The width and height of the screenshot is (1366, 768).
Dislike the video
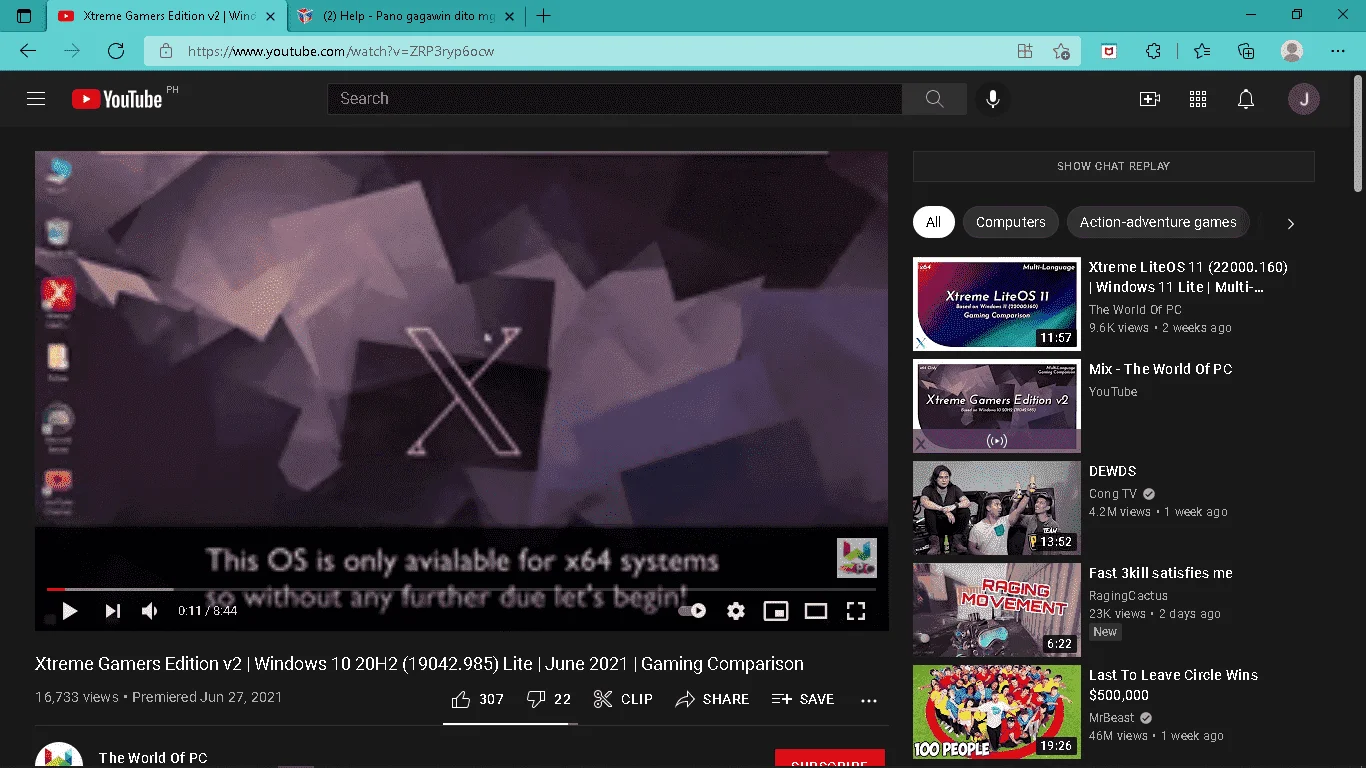[x=548, y=699]
